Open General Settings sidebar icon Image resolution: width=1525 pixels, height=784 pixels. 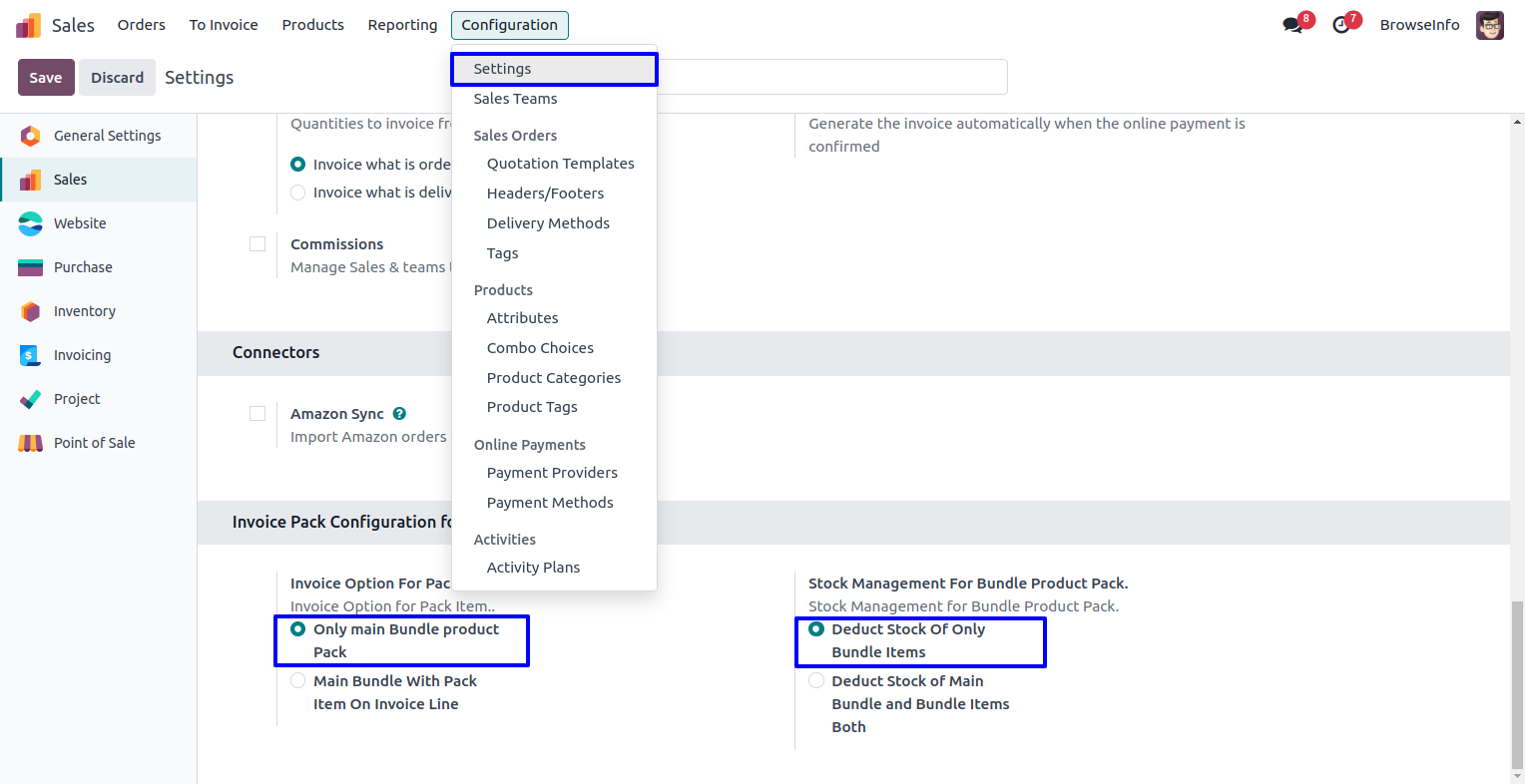[31, 136]
